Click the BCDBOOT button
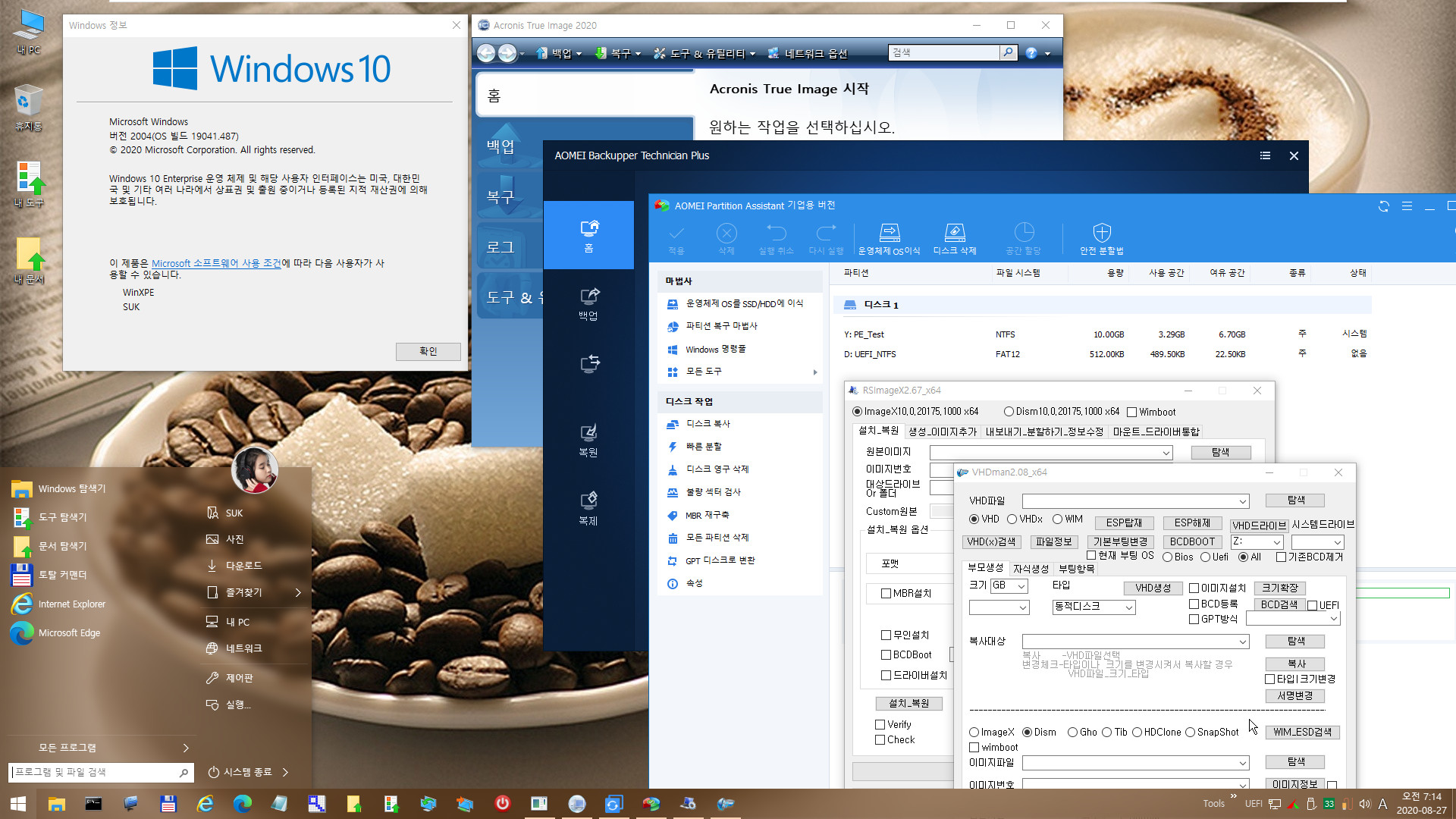Viewport: 1456px width, 819px height. coord(1192,541)
